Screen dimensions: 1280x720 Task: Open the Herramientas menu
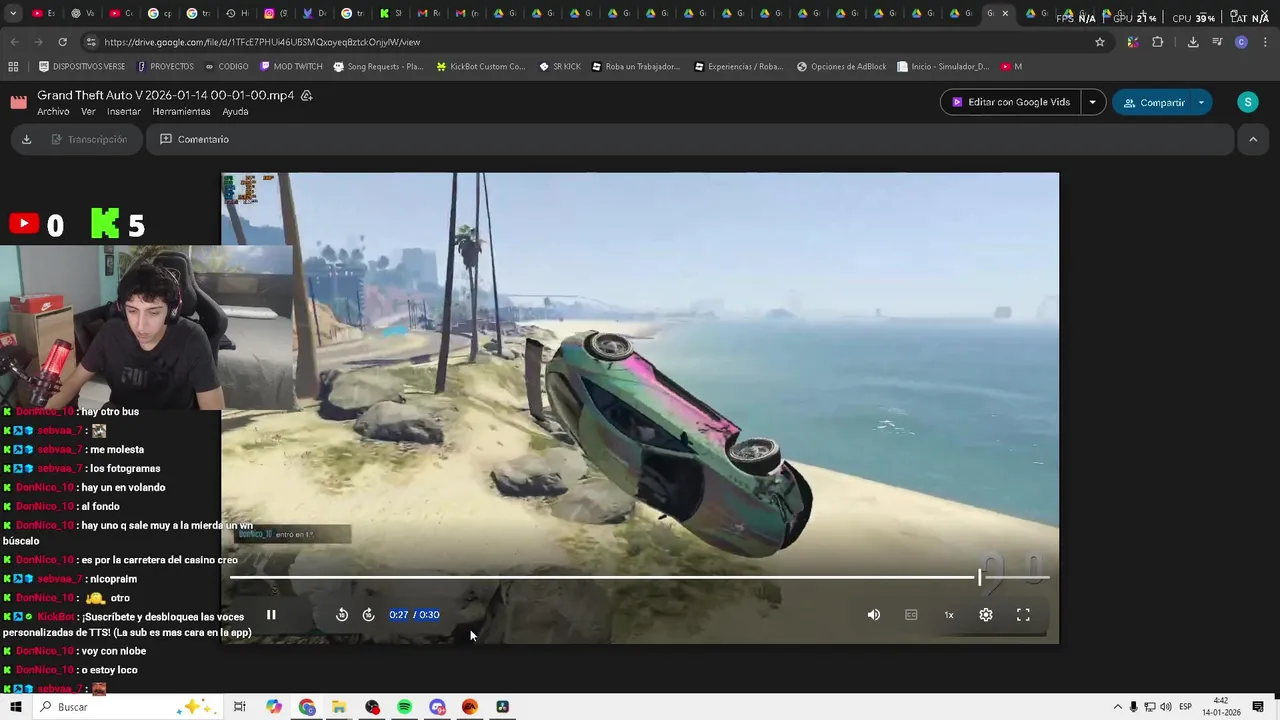tap(181, 112)
